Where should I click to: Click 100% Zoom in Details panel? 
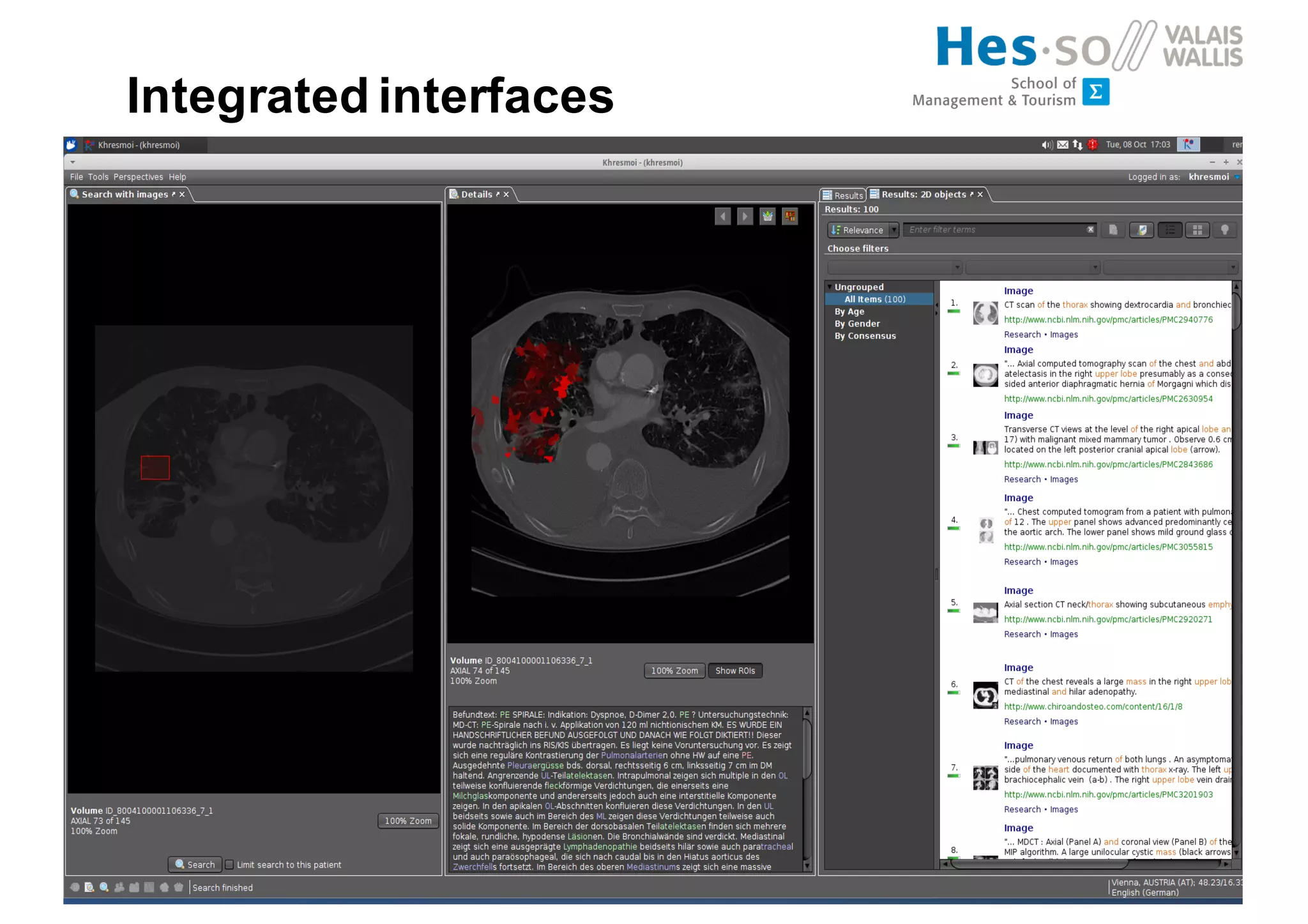pos(674,670)
